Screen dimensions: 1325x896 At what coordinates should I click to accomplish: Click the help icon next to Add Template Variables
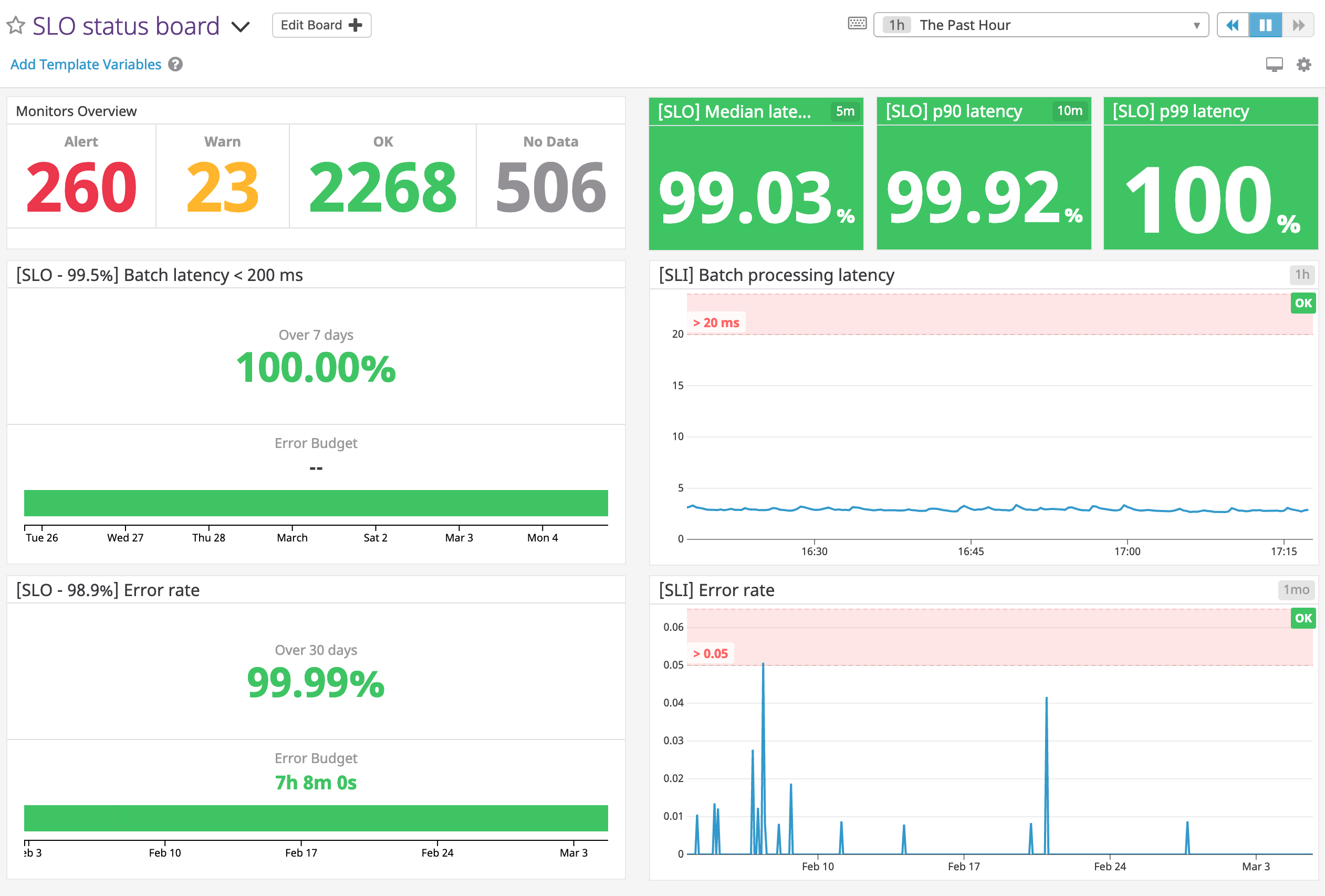(175, 65)
